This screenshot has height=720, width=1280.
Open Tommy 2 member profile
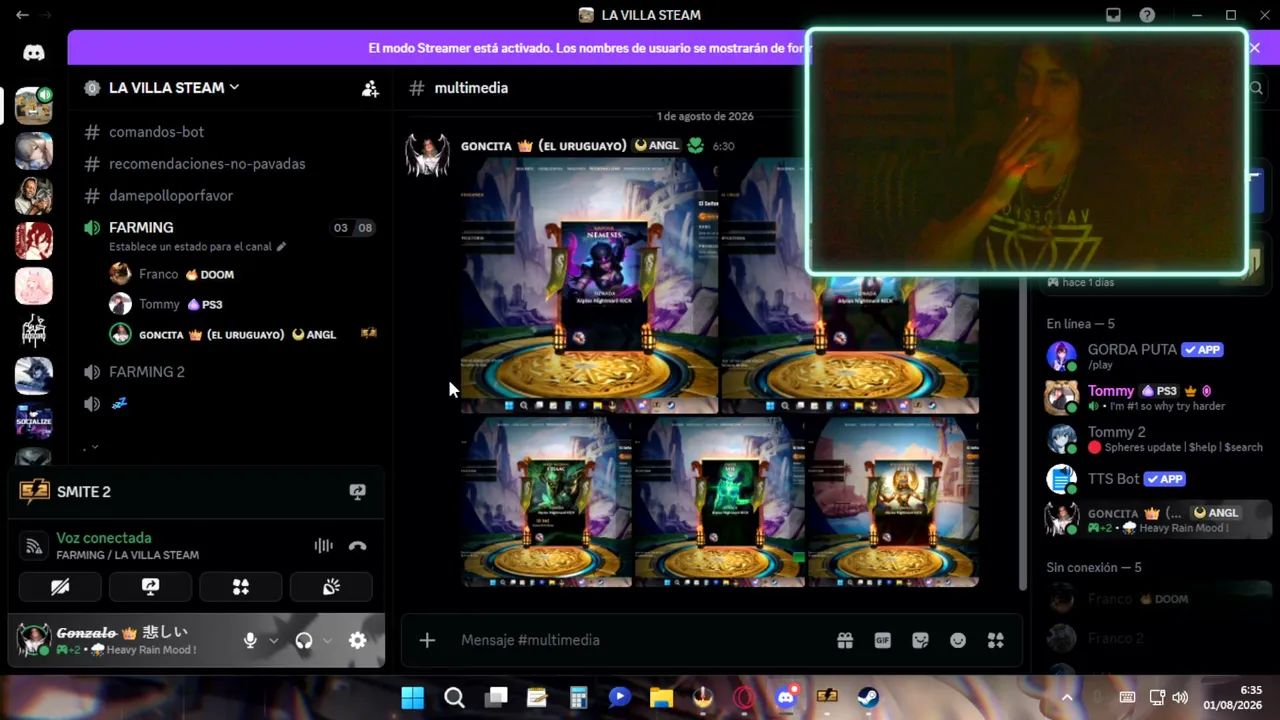1153,439
